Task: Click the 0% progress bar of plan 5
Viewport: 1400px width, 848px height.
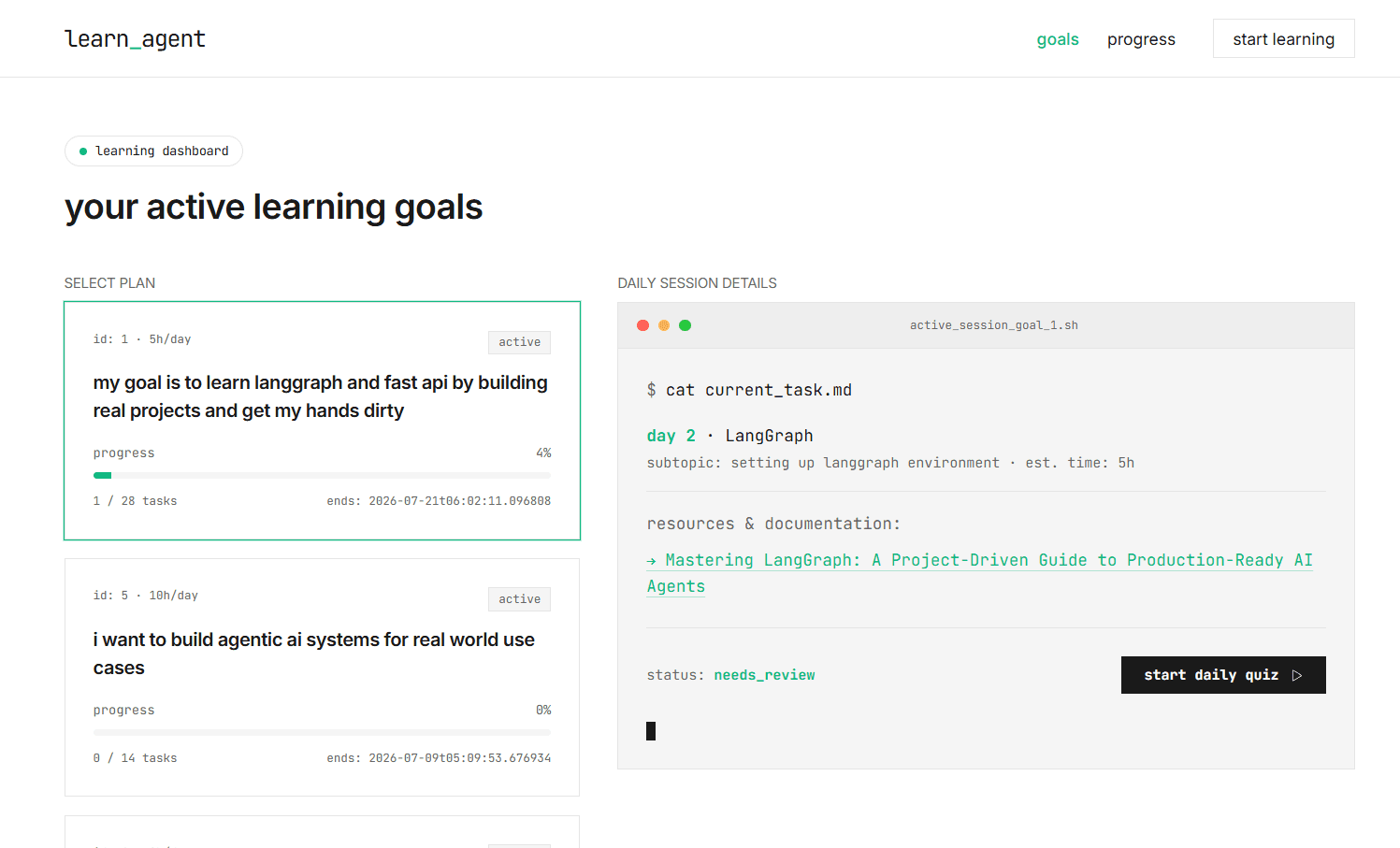Action: [322, 733]
